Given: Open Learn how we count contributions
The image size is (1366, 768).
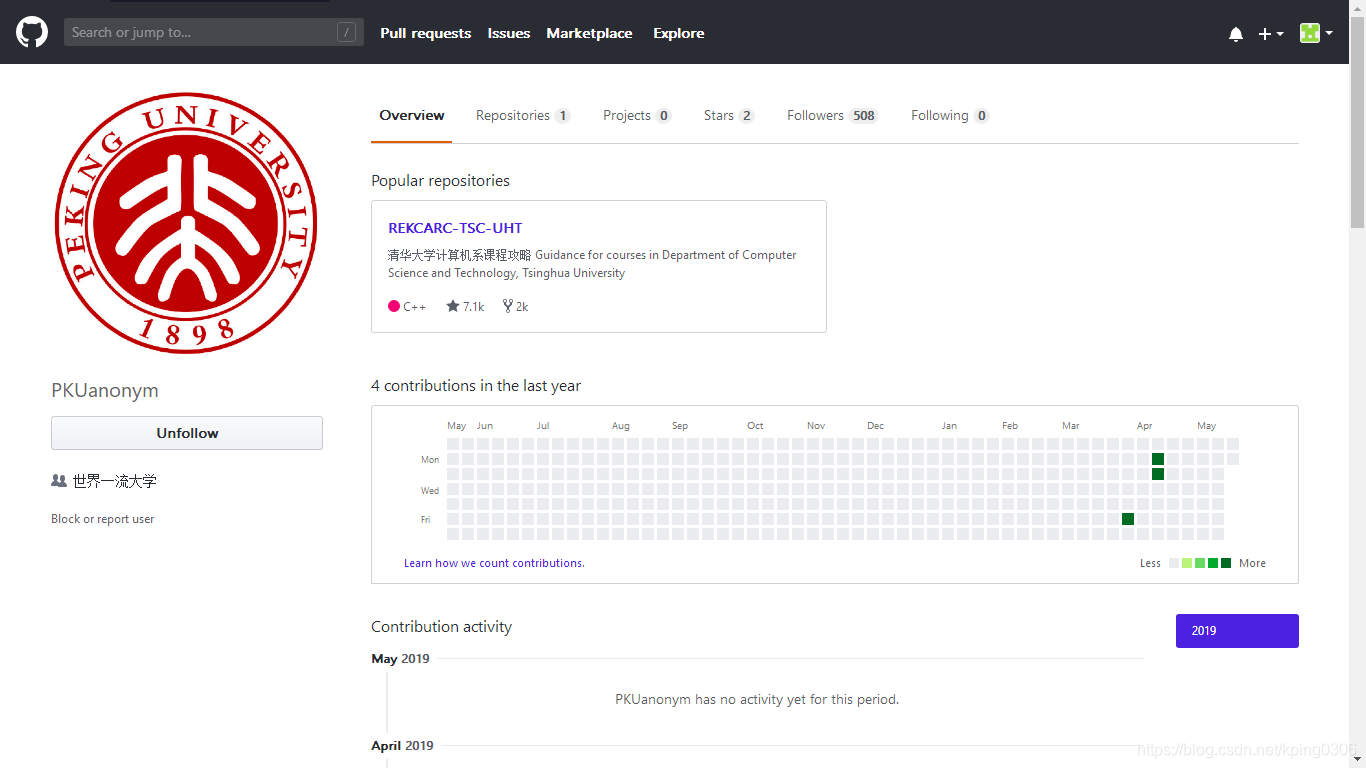Looking at the screenshot, I should click(x=494, y=563).
